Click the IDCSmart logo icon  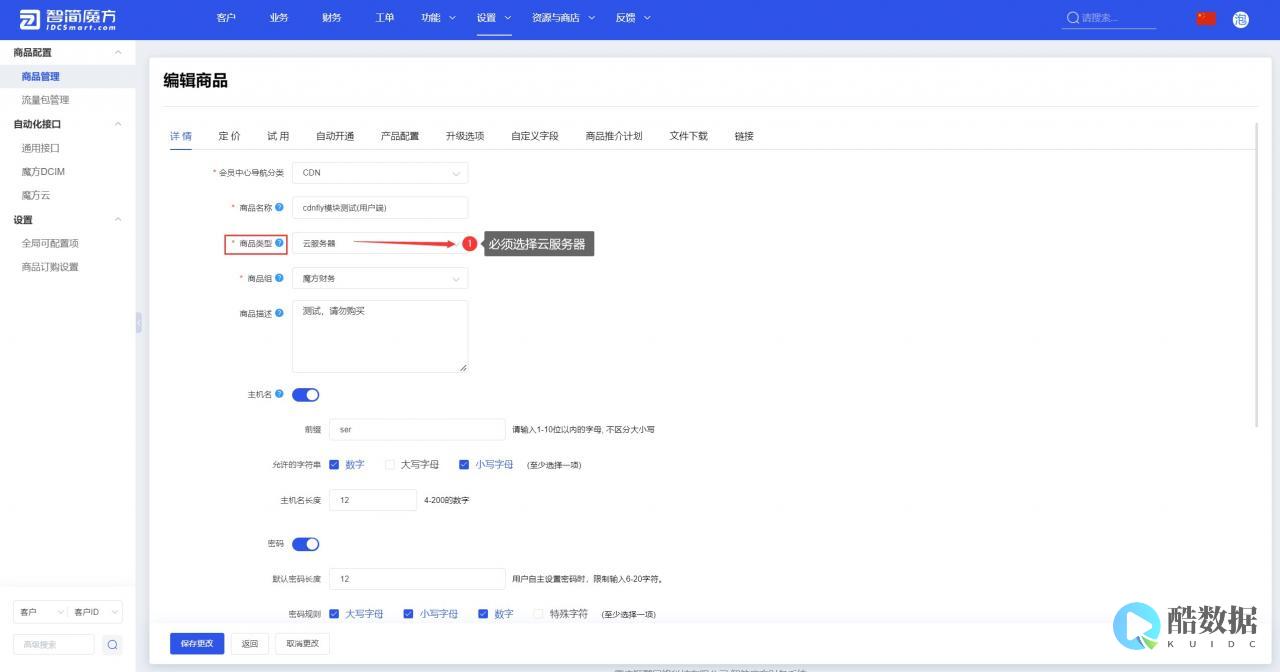coord(30,19)
